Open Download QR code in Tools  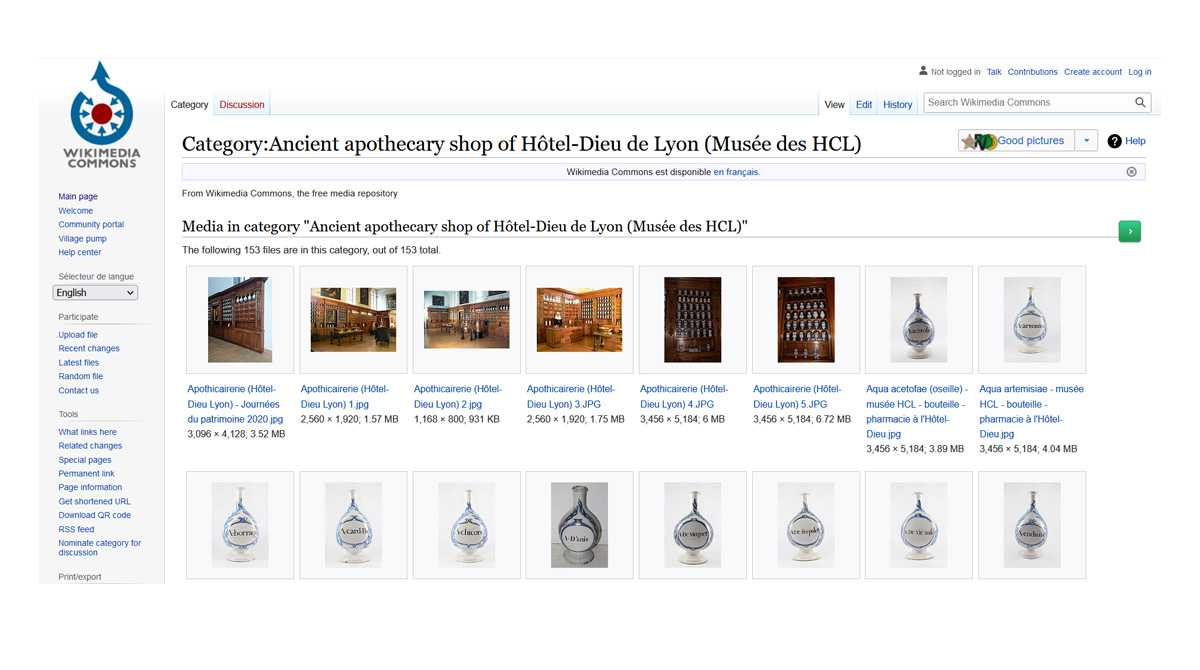[94, 515]
